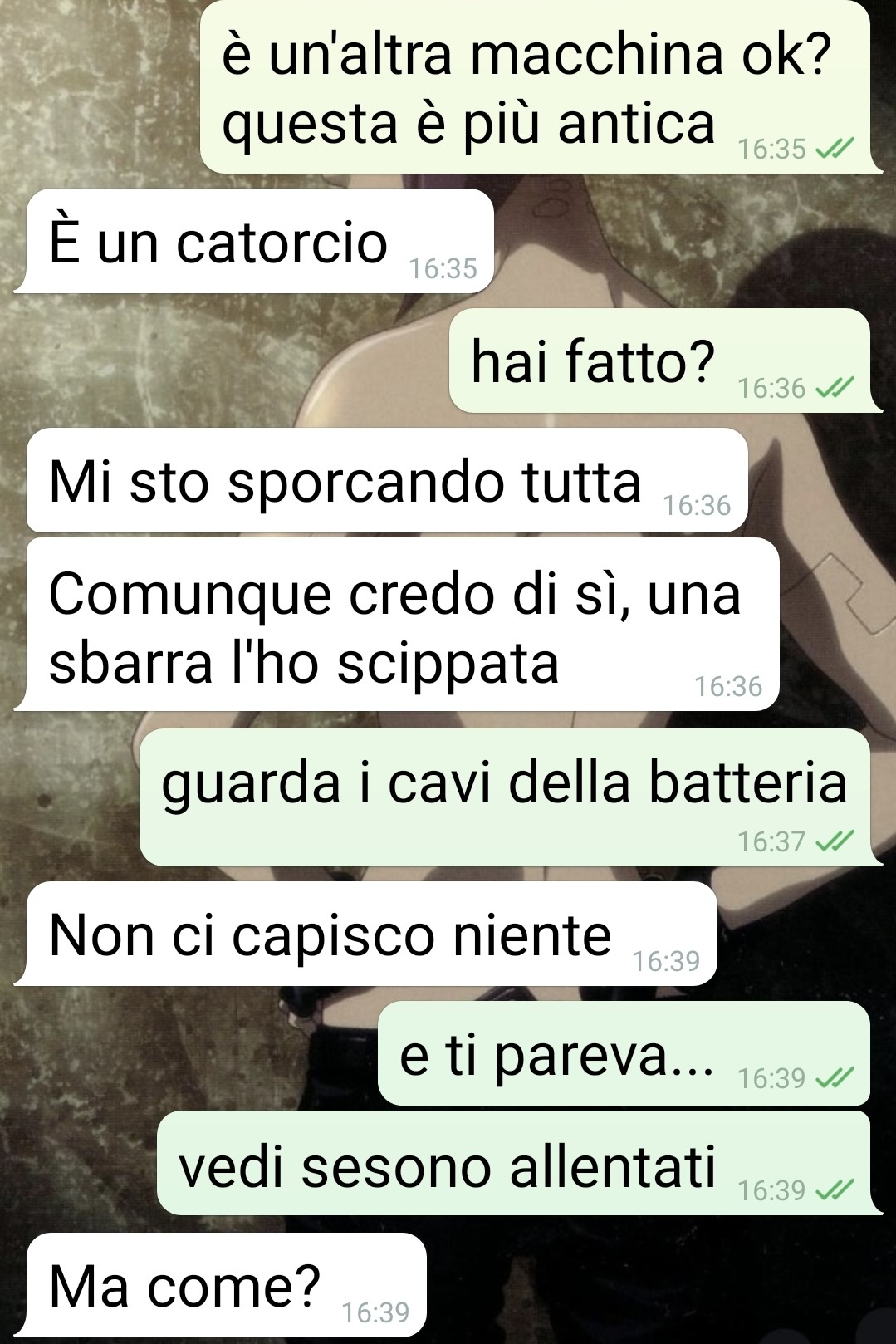Tap the 16:35 timestamp on 'È un catorcio'
Screen dimensions: 896x1344
point(443,268)
